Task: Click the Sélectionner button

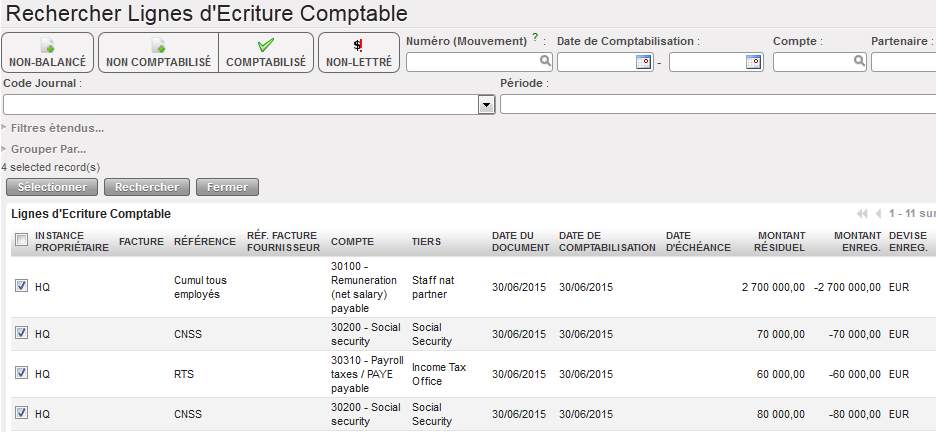Action: [x=53, y=187]
